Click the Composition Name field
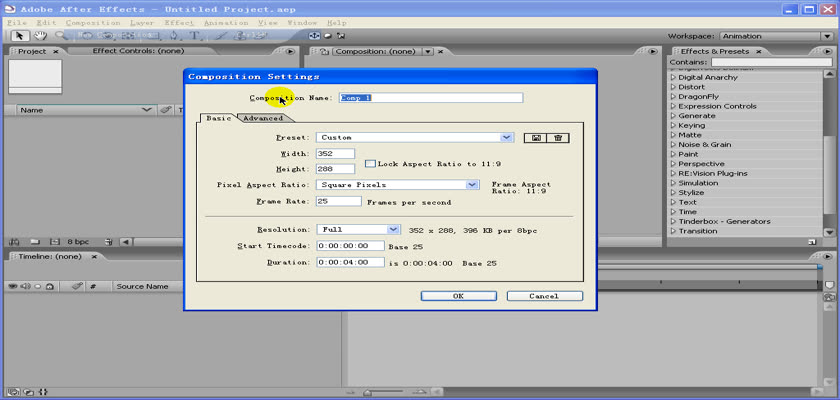Image resolution: width=840 pixels, height=400 pixels. tap(431, 98)
